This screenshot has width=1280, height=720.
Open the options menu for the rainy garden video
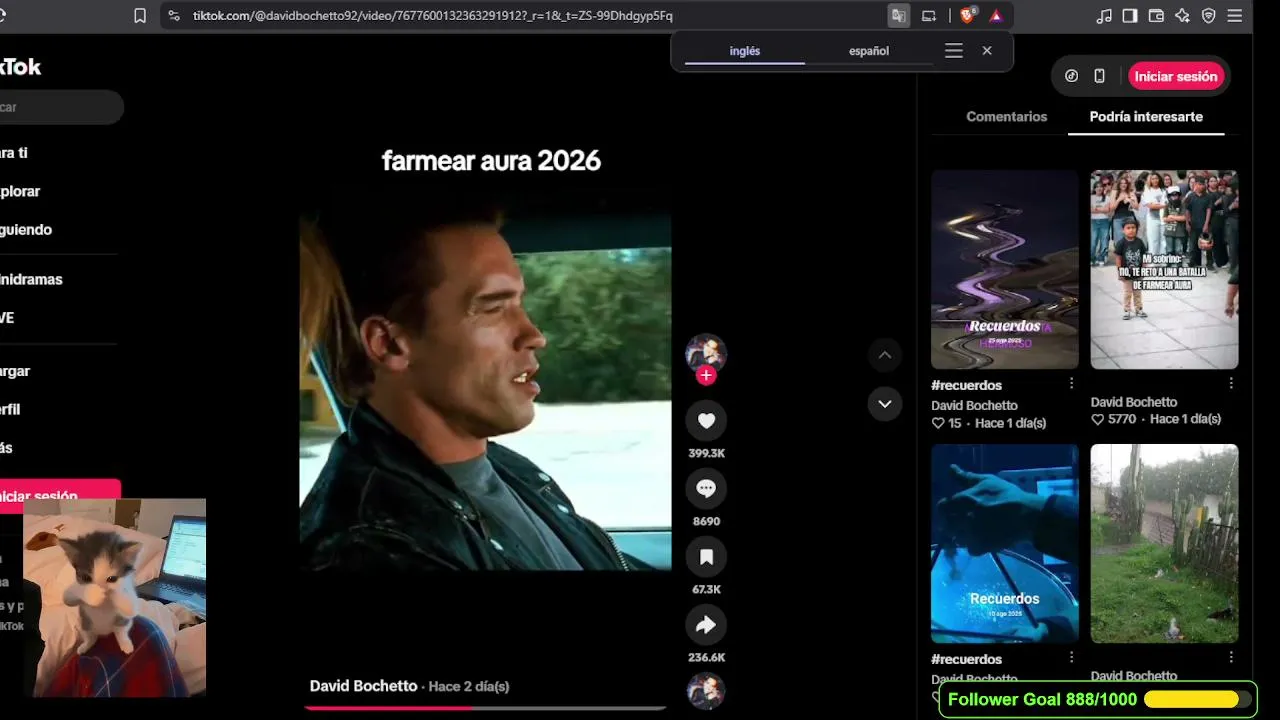1231,658
